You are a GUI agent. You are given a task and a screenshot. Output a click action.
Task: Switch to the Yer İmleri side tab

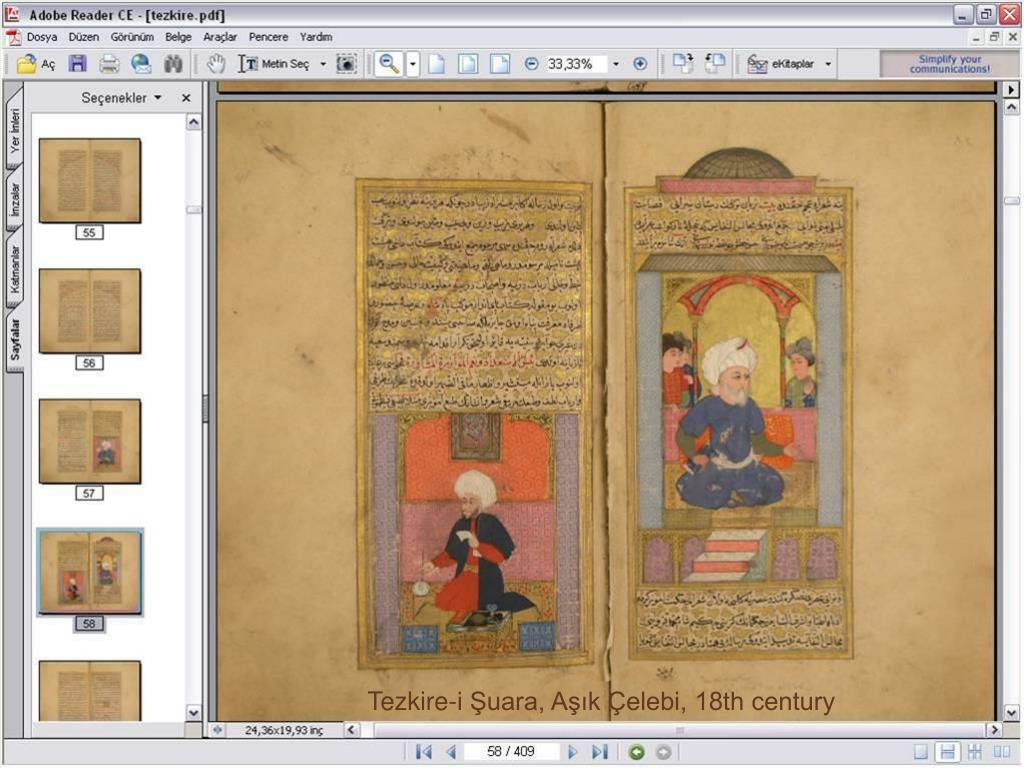14,130
